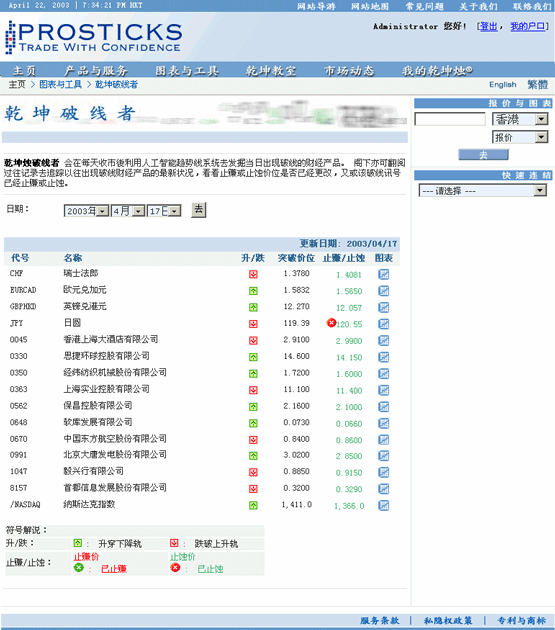The height and width of the screenshot is (630, 555).
Task: Open chart icon for 0350 row
Action: coord(384,374)
